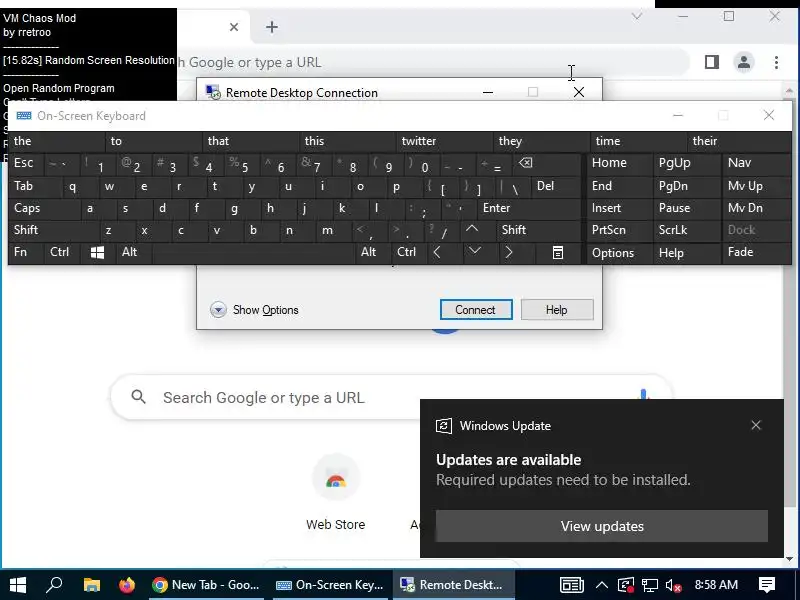Click the Enter key on keyboard
The width and height of the screenshot is (800, 600).
pyautogui.click(x=530, y=208)
